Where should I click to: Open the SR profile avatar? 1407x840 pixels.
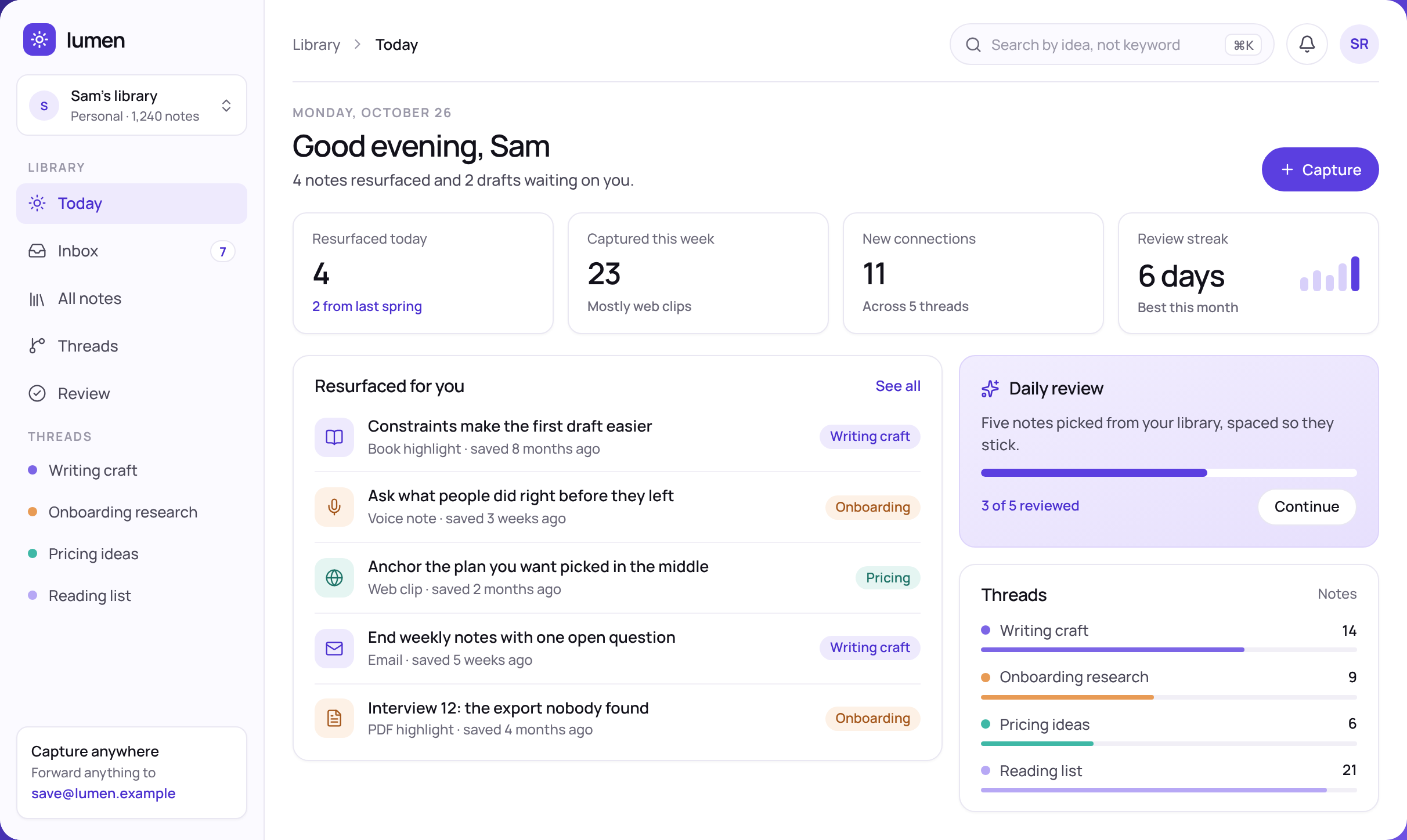pos(1359,44)
